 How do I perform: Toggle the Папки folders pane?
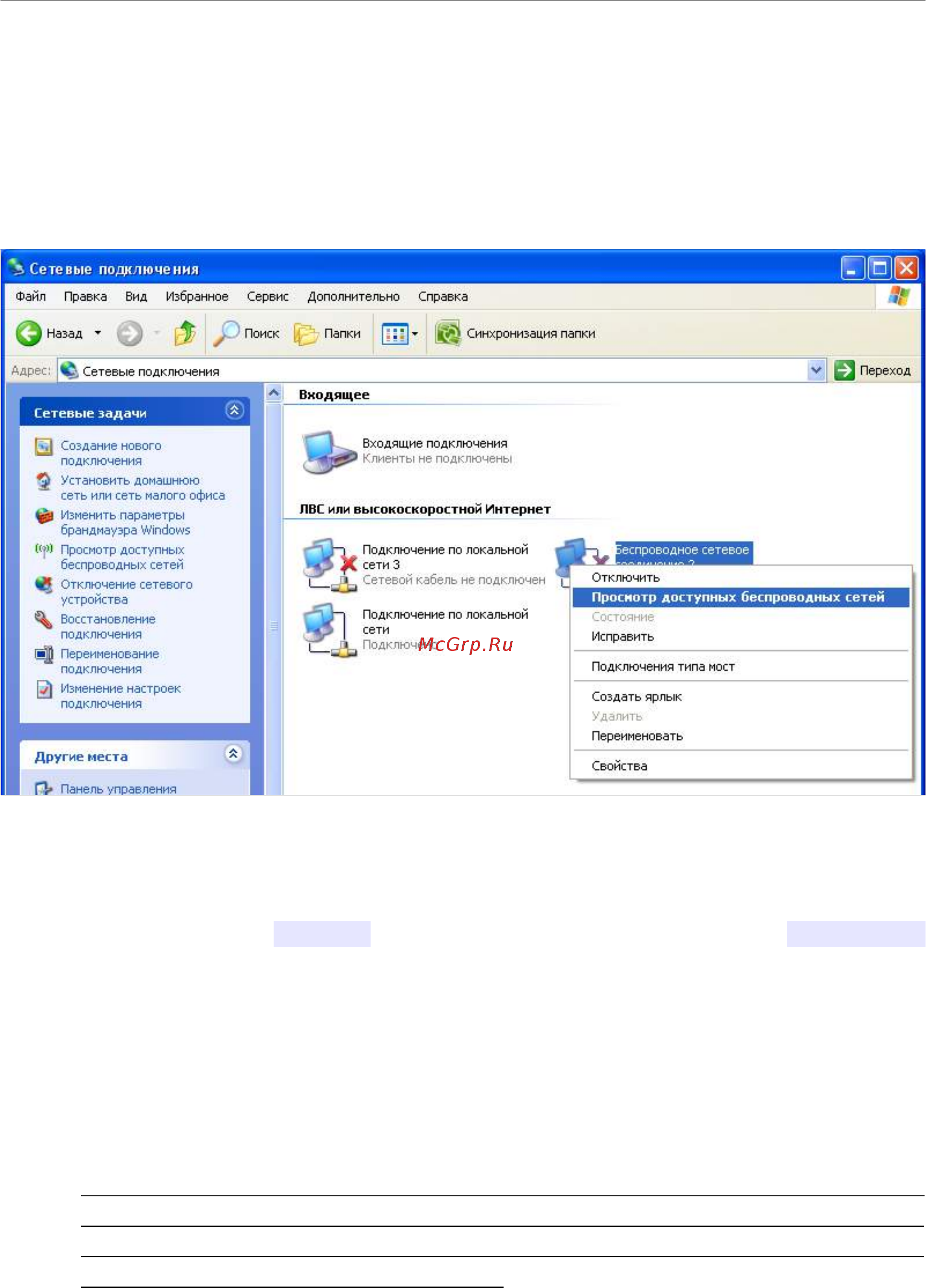point(327,333)
